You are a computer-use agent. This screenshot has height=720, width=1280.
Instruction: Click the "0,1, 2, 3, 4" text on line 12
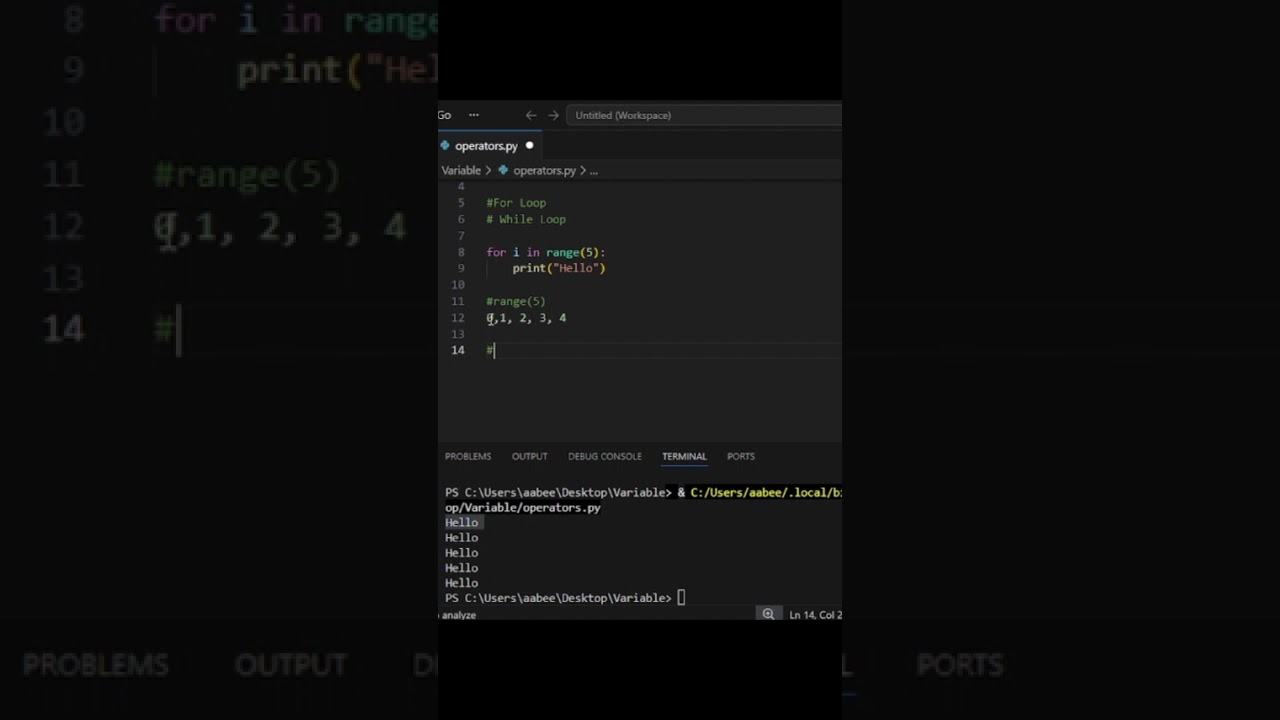pos(526,318)
